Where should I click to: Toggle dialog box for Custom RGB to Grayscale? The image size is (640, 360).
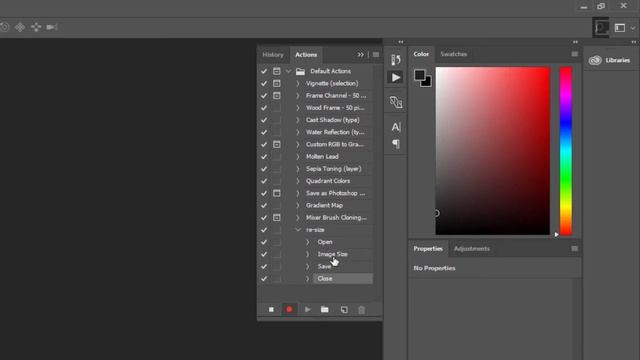[x=277, y=144]
